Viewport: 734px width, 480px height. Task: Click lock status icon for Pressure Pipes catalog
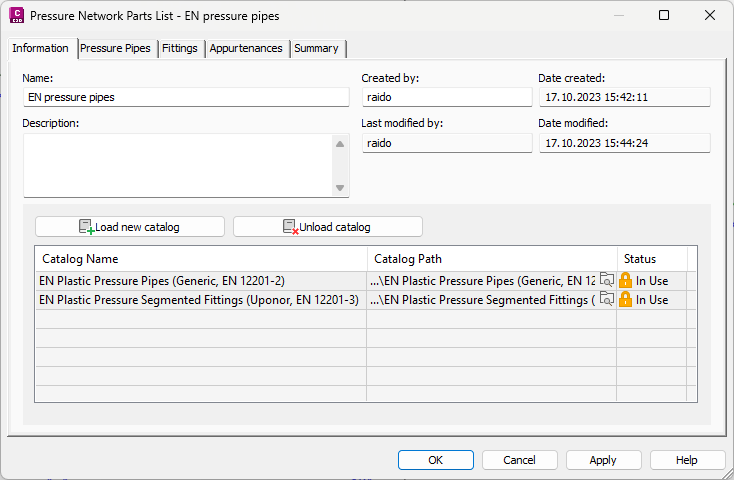(x=626, y=280)
